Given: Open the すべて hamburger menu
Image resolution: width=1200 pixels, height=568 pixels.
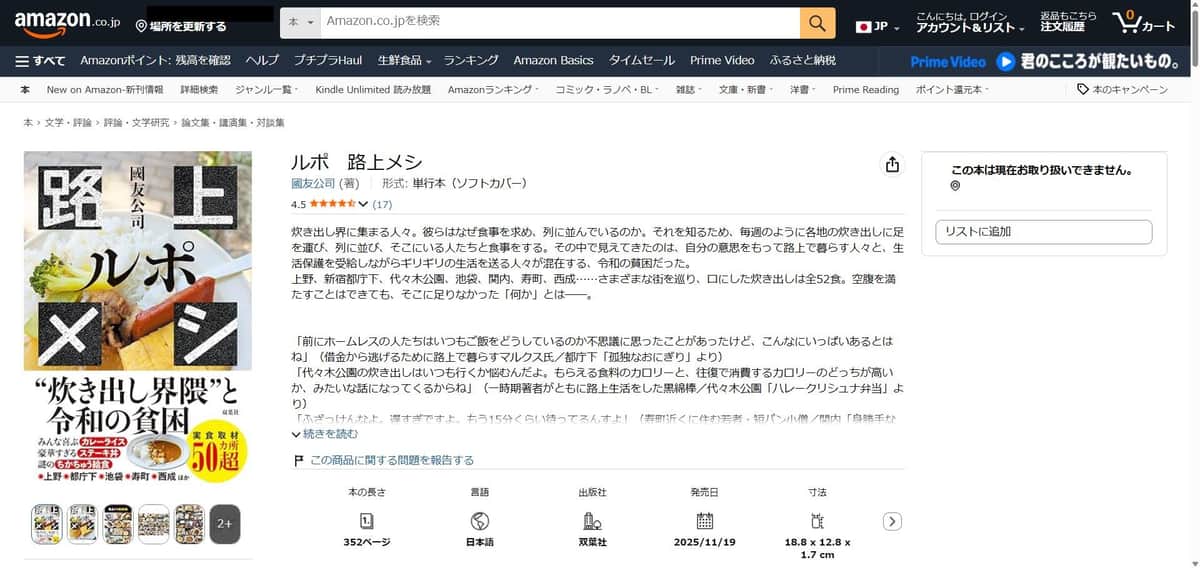Looking at the screenshot, I should point(41,60).
